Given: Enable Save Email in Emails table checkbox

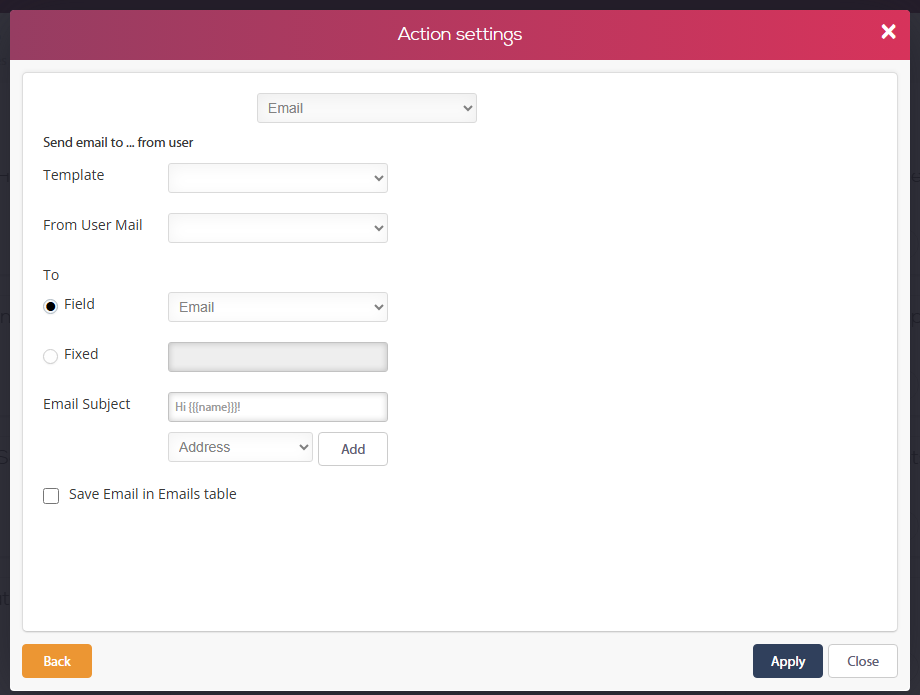Looking at the screenshot, I should [x=51, y=496].
